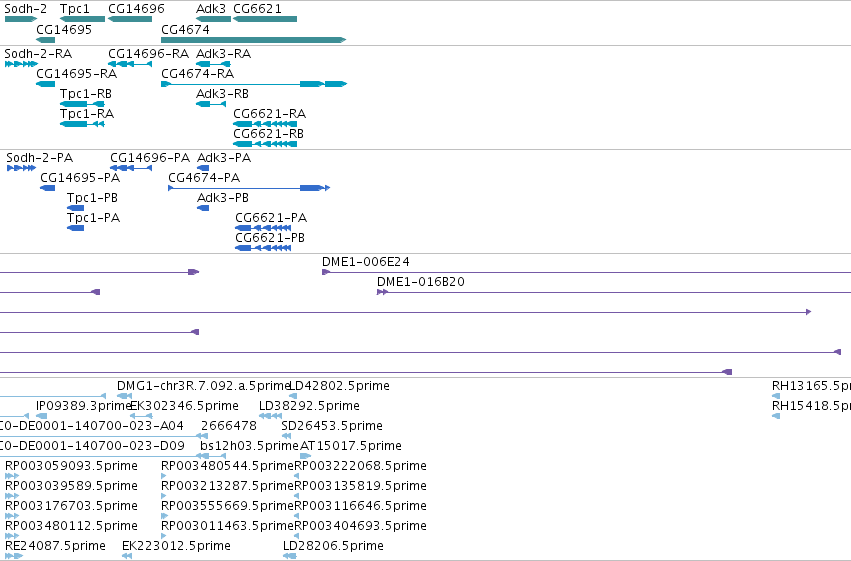Click the RP003213287.5prime EST label
The image size is (851, 561).
pos(227,487)
